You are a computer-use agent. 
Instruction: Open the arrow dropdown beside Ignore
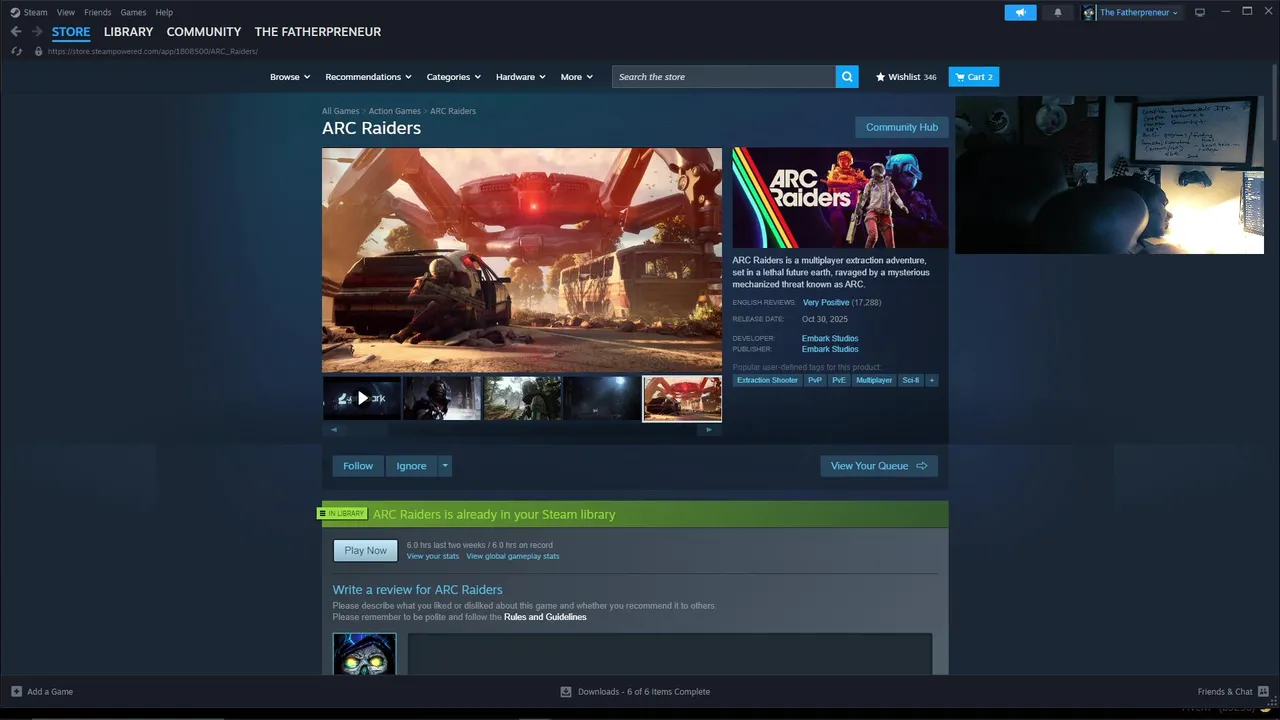pos(445,466)
